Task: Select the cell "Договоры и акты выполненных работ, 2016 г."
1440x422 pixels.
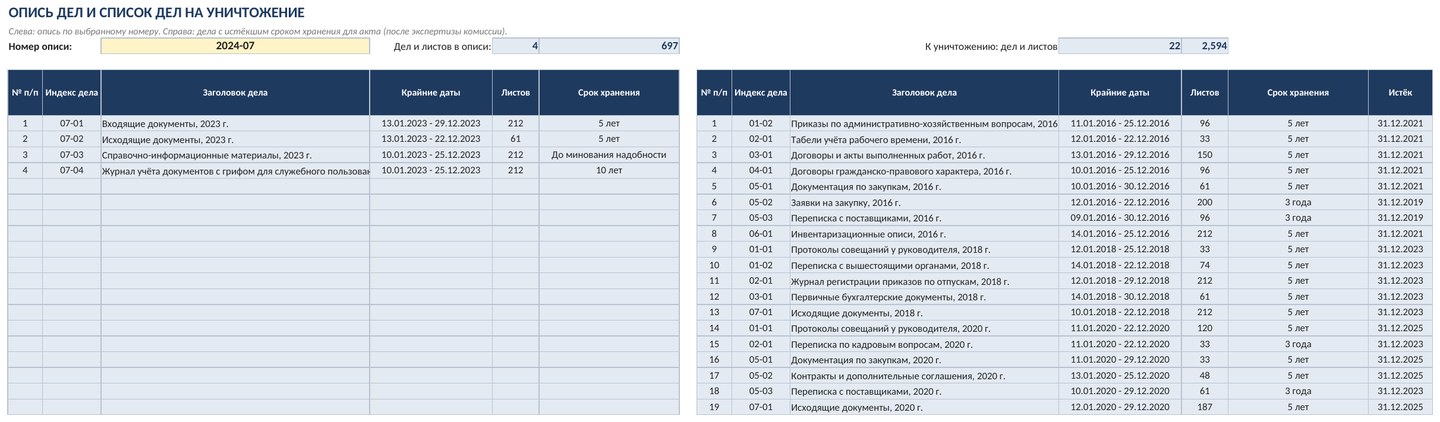Action: pyautogui.click(x=924, y=155)
